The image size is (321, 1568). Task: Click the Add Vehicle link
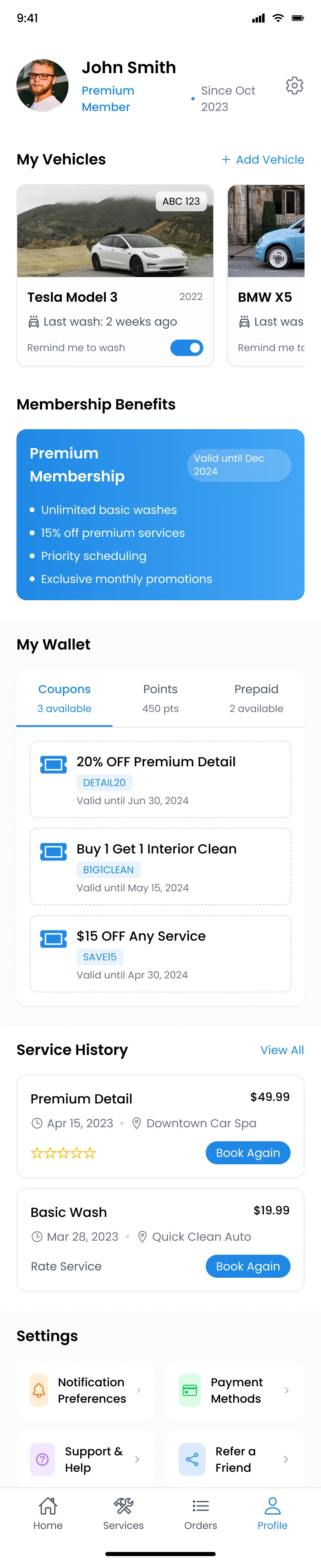tap(263, 160)
